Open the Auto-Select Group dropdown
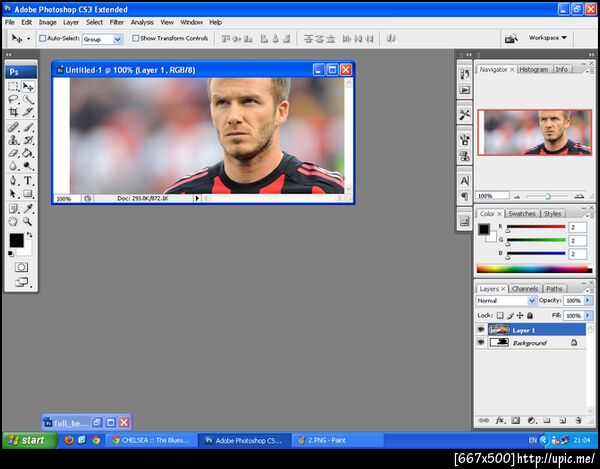Viewport: 600px width, 469px height. [118, 39]
